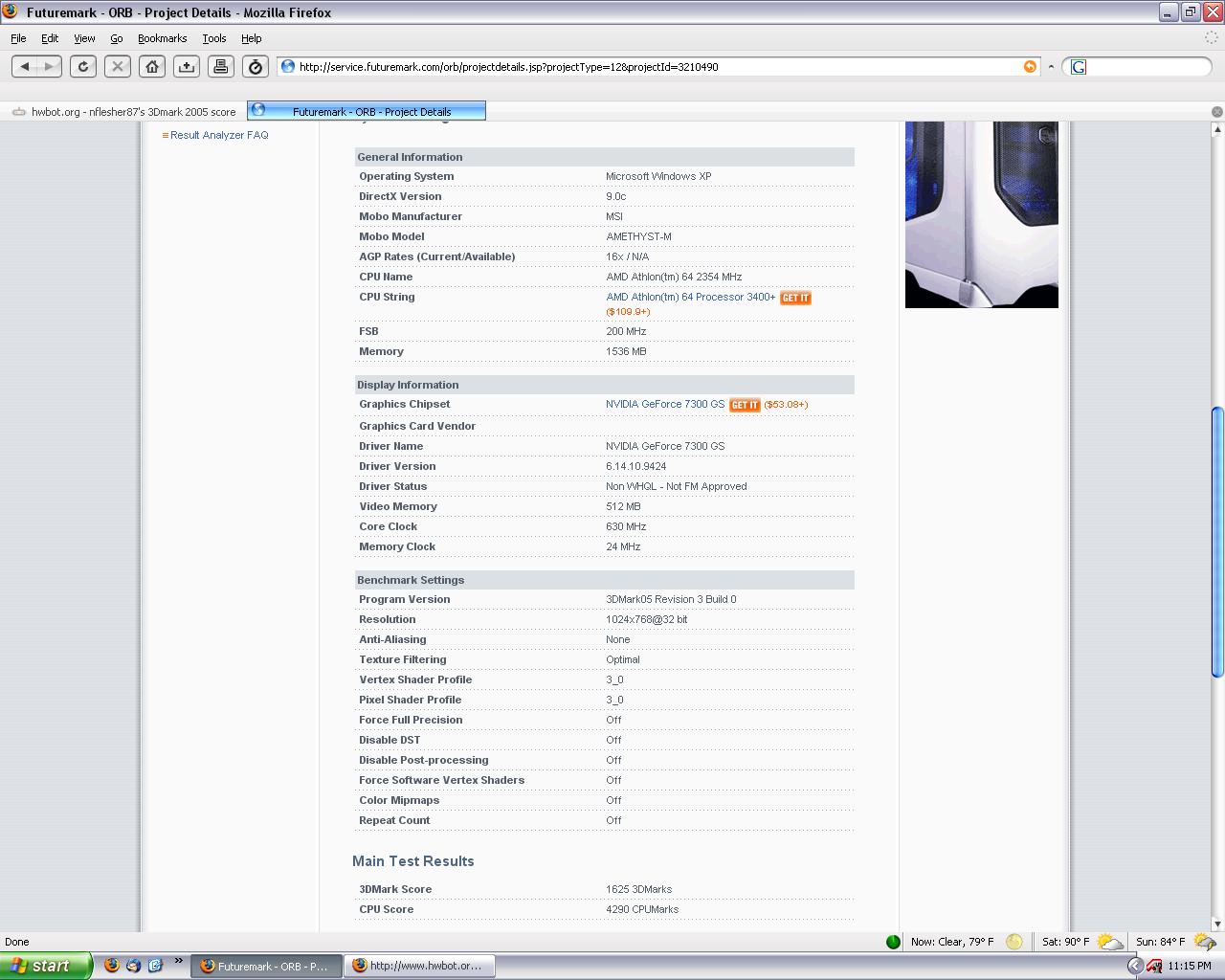
Task: Select the Futuremark - ORB - Project Details tab
Action: 367,111
